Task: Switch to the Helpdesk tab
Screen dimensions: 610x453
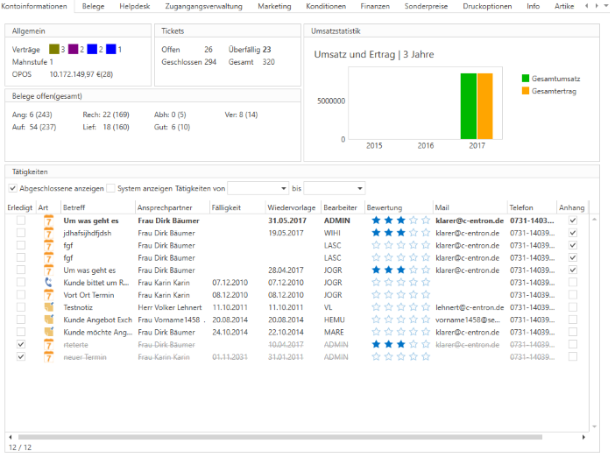Action: coord(135,6)
